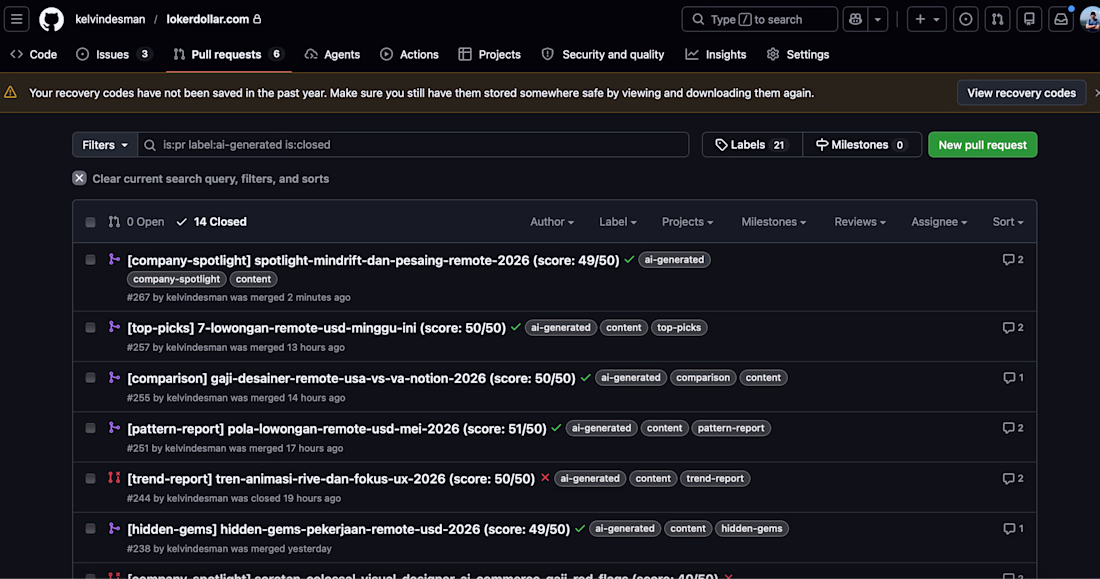The height and width of the screenshot is (579, 1100).
Task: Open PR tren-animasi-rive-dan-fokus-ux-2026
Action: pos(331,479)
